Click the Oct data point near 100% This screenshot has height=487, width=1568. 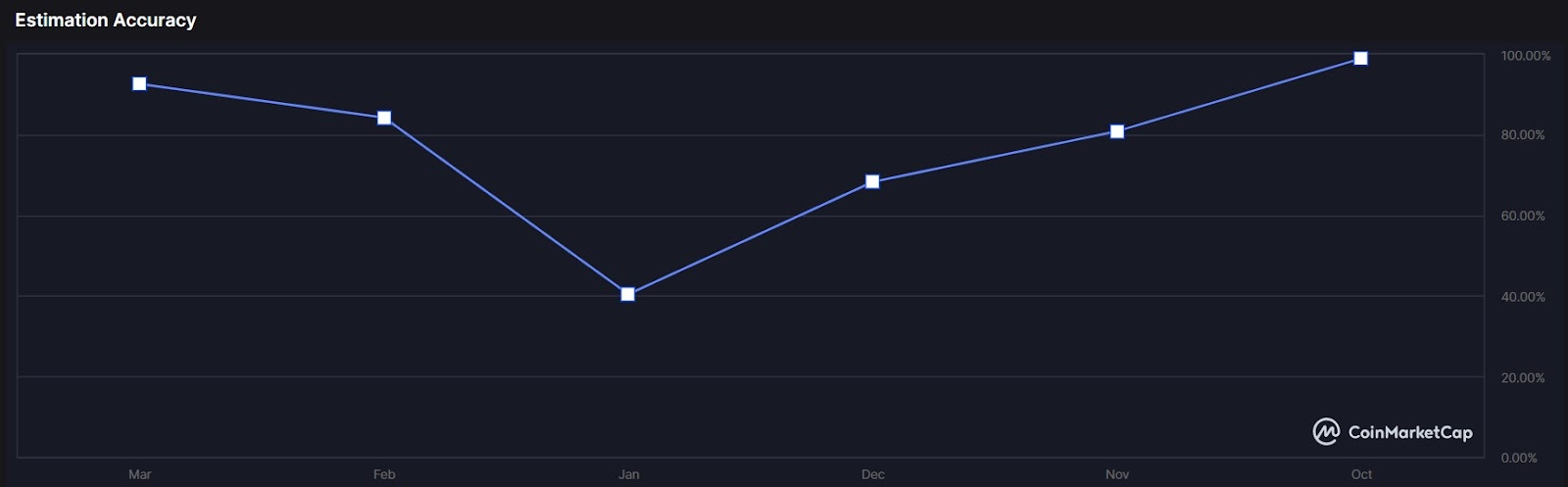click(x=1360, y=59)
